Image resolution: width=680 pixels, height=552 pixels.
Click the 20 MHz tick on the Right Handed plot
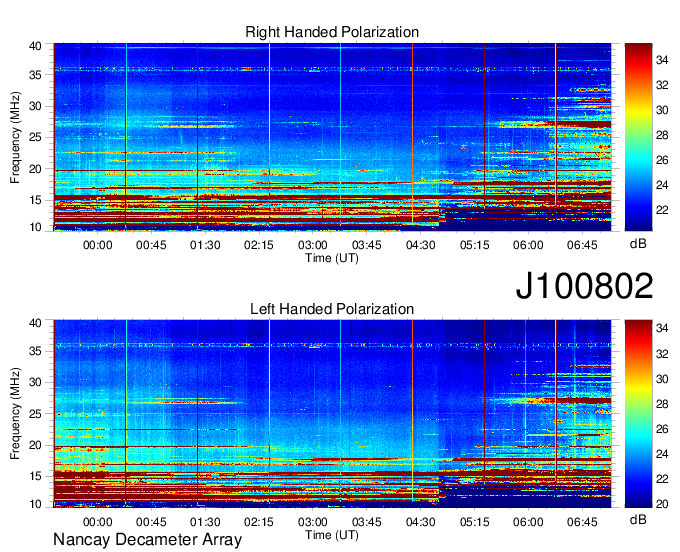(35, 169)
